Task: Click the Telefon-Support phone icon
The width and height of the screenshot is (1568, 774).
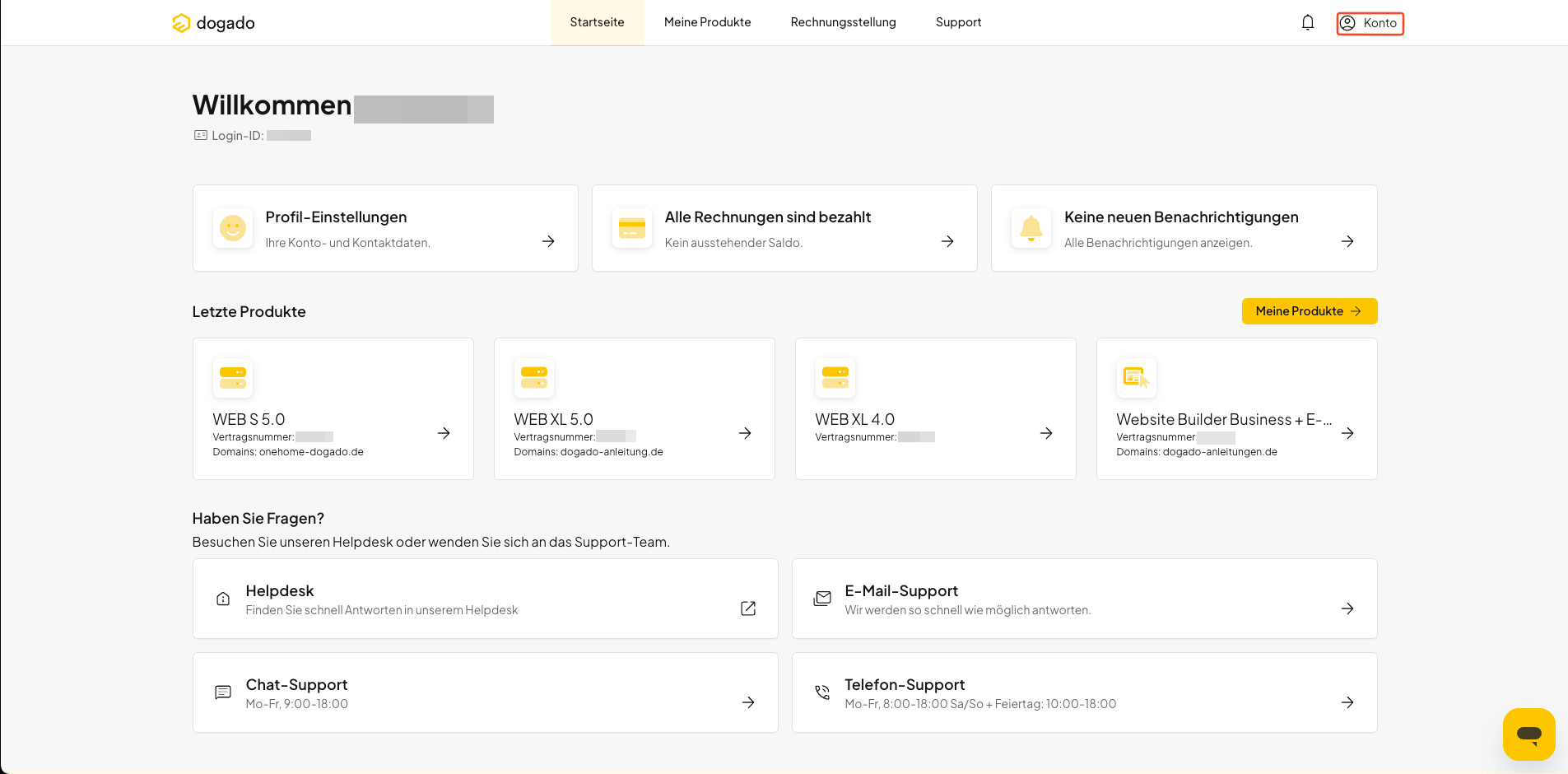Action: [822, 692]
